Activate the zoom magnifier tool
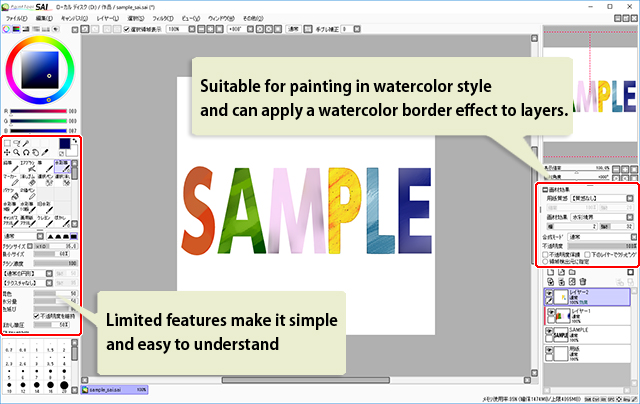 coord(18,152)
